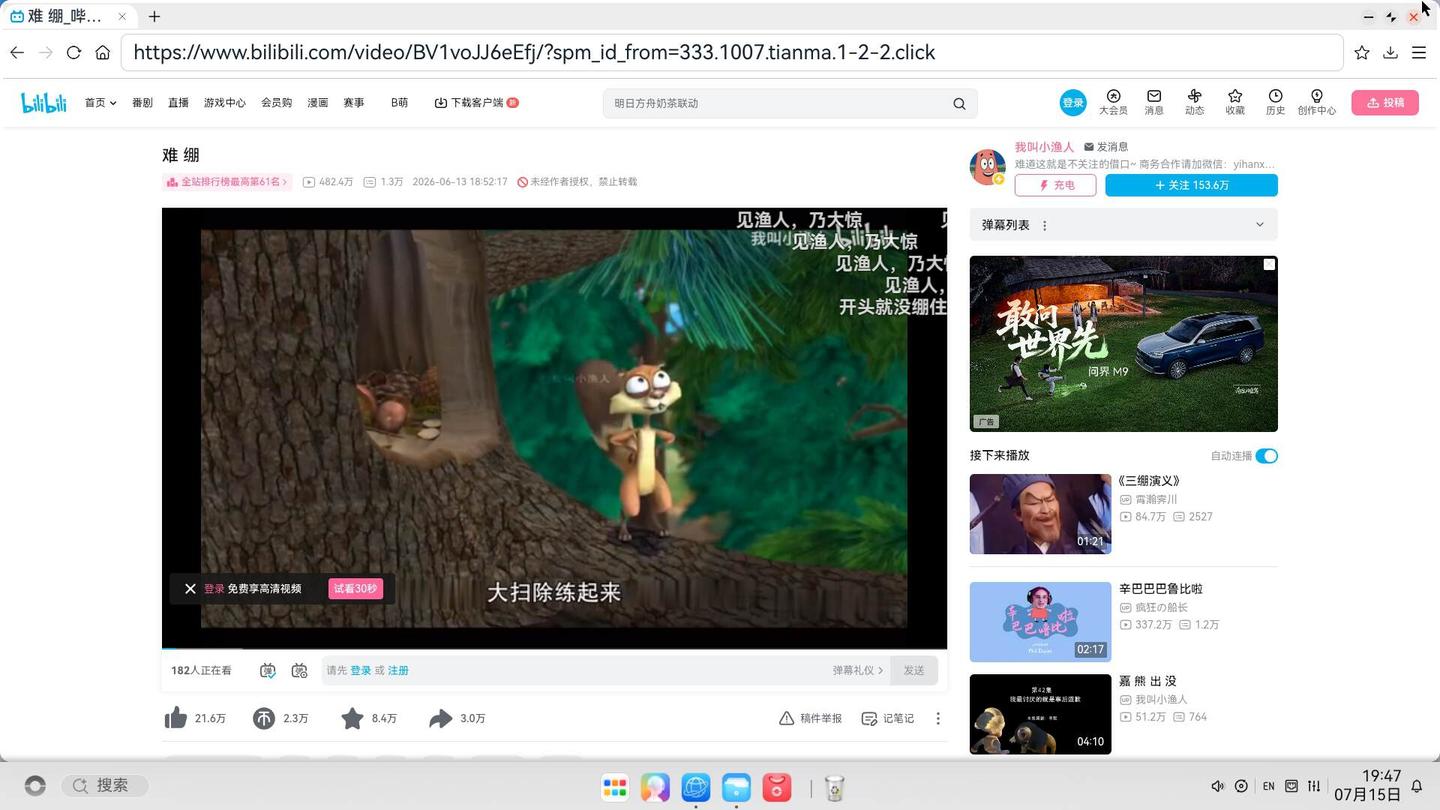Click the 我叫小渔人 uploader avatar
Viewport: 1440px width, 810px height.
pos(987,166)
